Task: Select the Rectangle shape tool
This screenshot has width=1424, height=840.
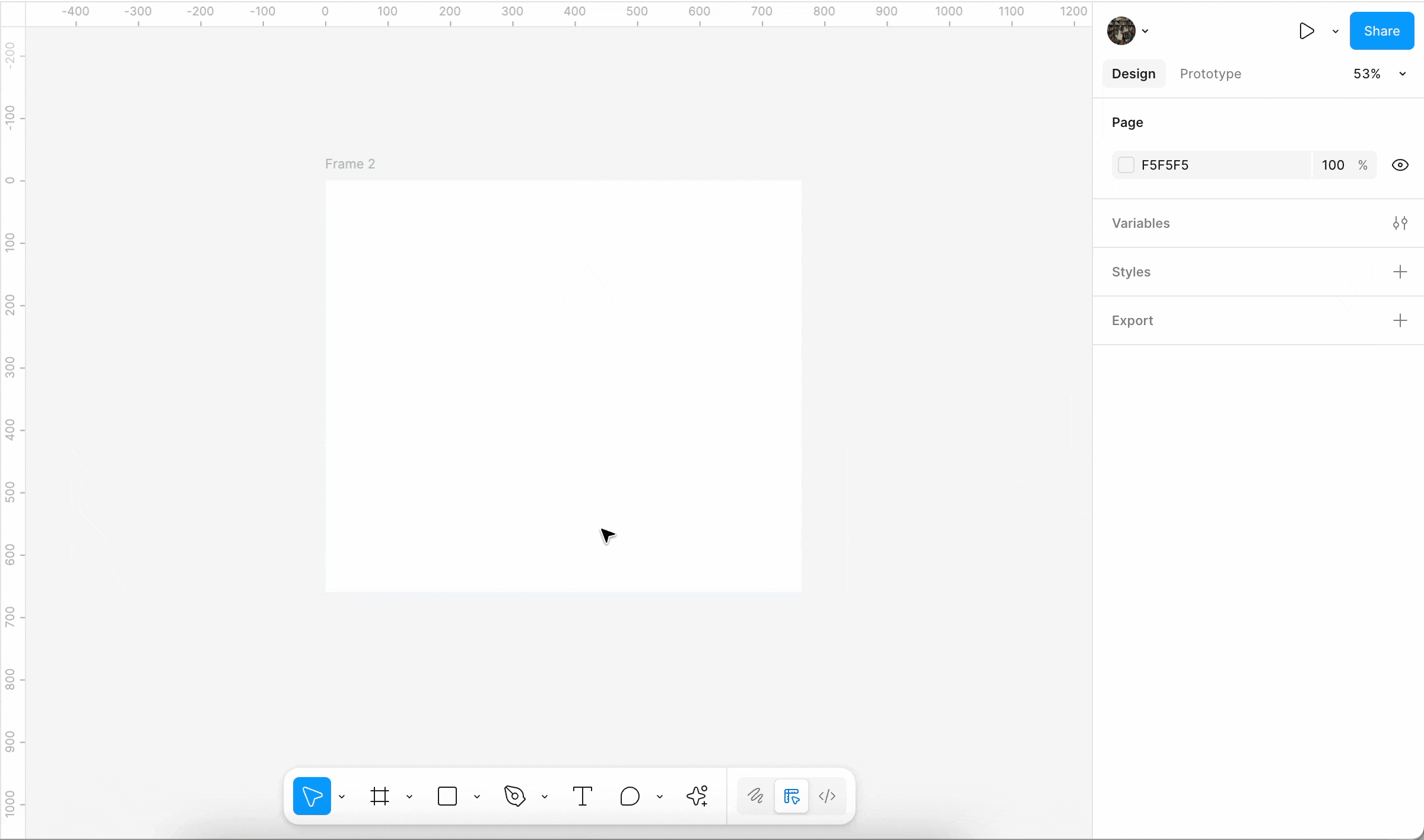Action: coord(447,796)
